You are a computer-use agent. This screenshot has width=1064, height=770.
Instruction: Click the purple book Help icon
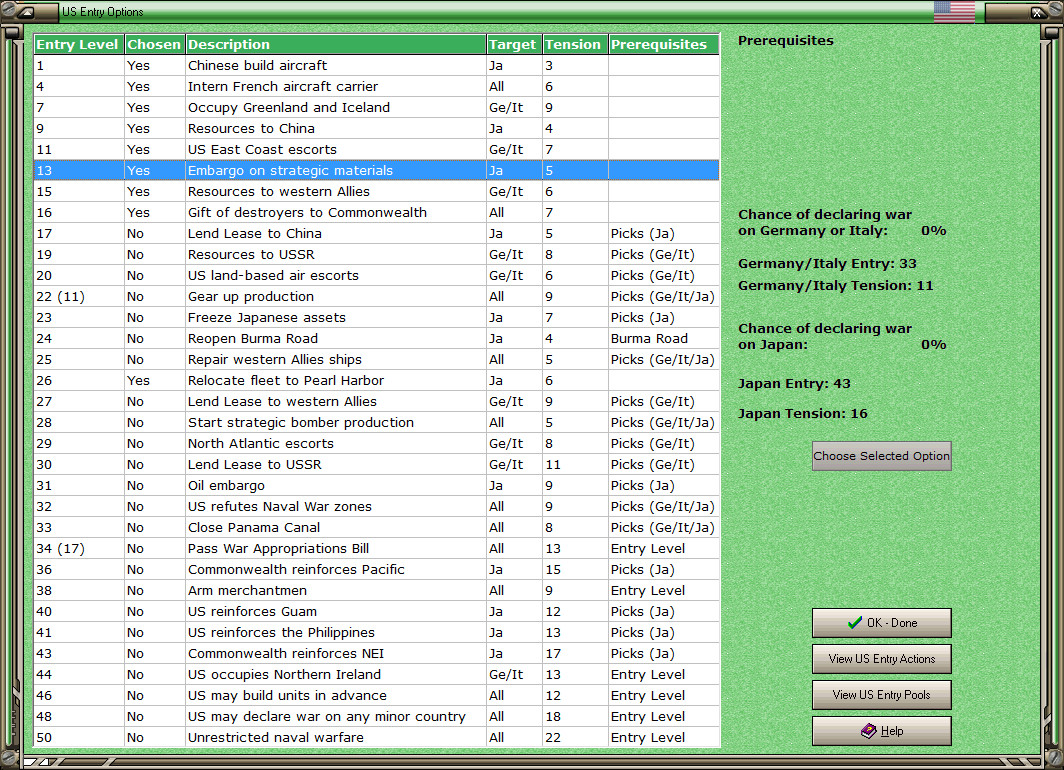[x=869, y=731]
